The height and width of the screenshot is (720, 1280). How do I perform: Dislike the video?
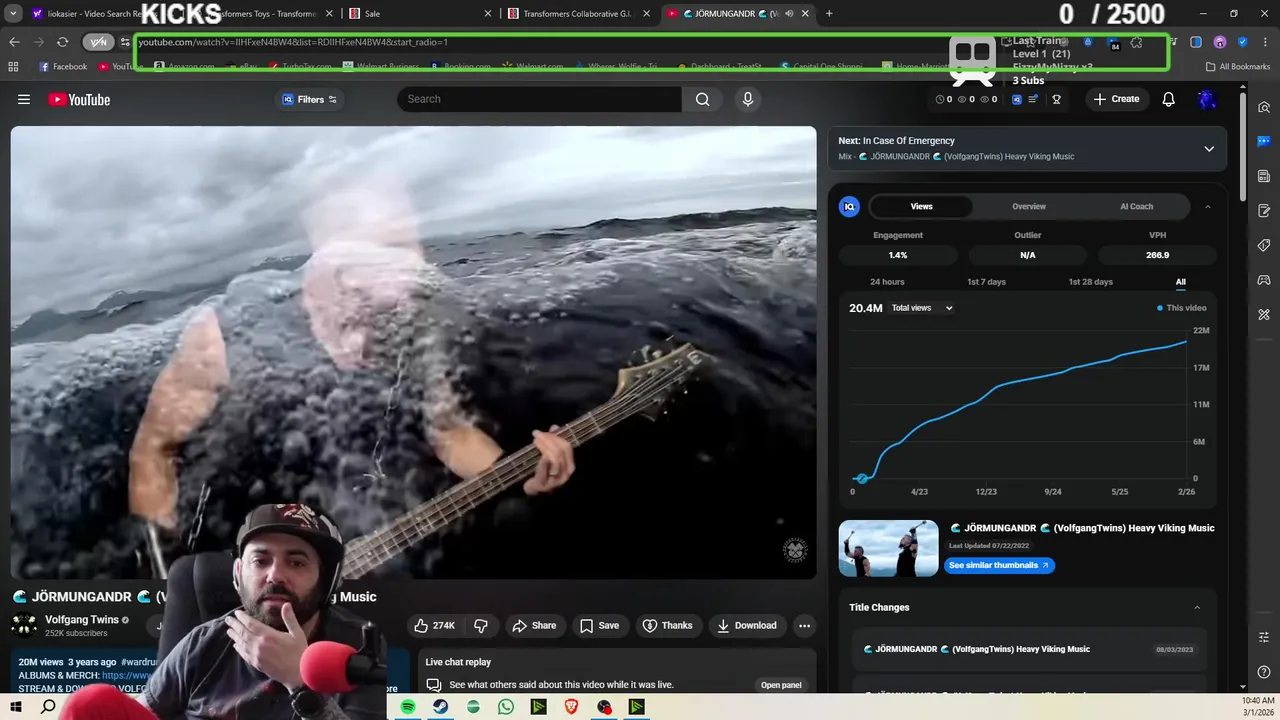click(481, 625)
